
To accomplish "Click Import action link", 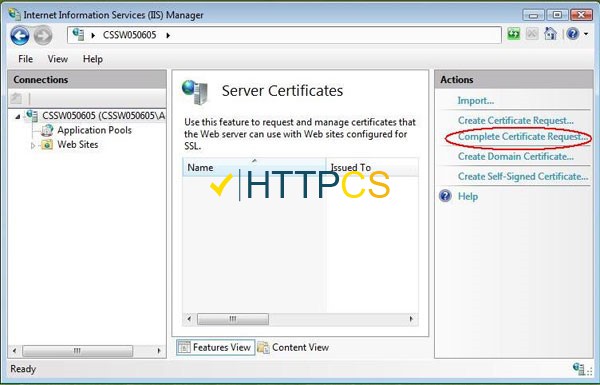I will [476, 101].
